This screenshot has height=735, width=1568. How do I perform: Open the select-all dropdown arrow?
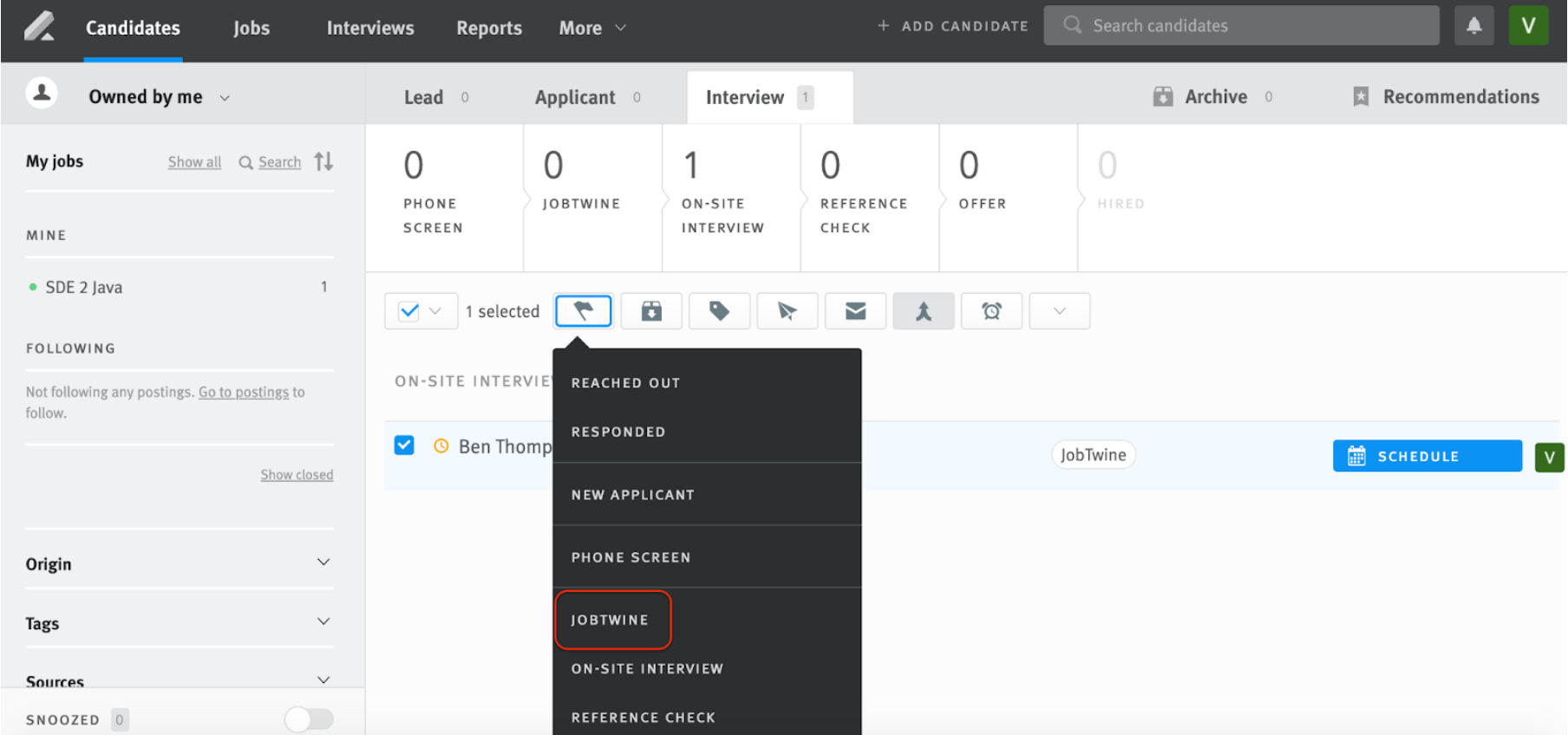[x=435, y=311]
